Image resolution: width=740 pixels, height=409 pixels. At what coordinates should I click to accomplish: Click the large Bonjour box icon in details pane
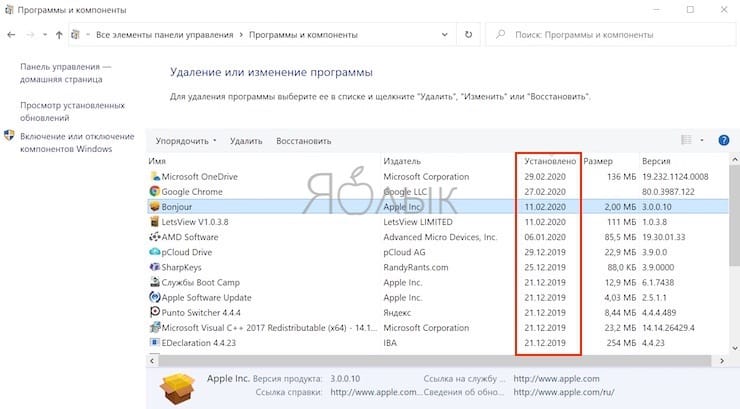coord(177,388)
